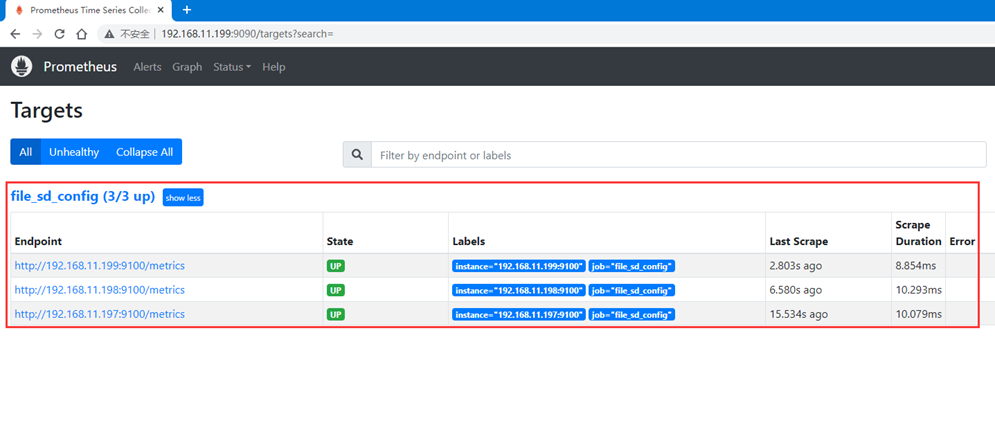Click the Prometheus flame logo icon
The height and width of the screenshot is (441, 995).
22,67
